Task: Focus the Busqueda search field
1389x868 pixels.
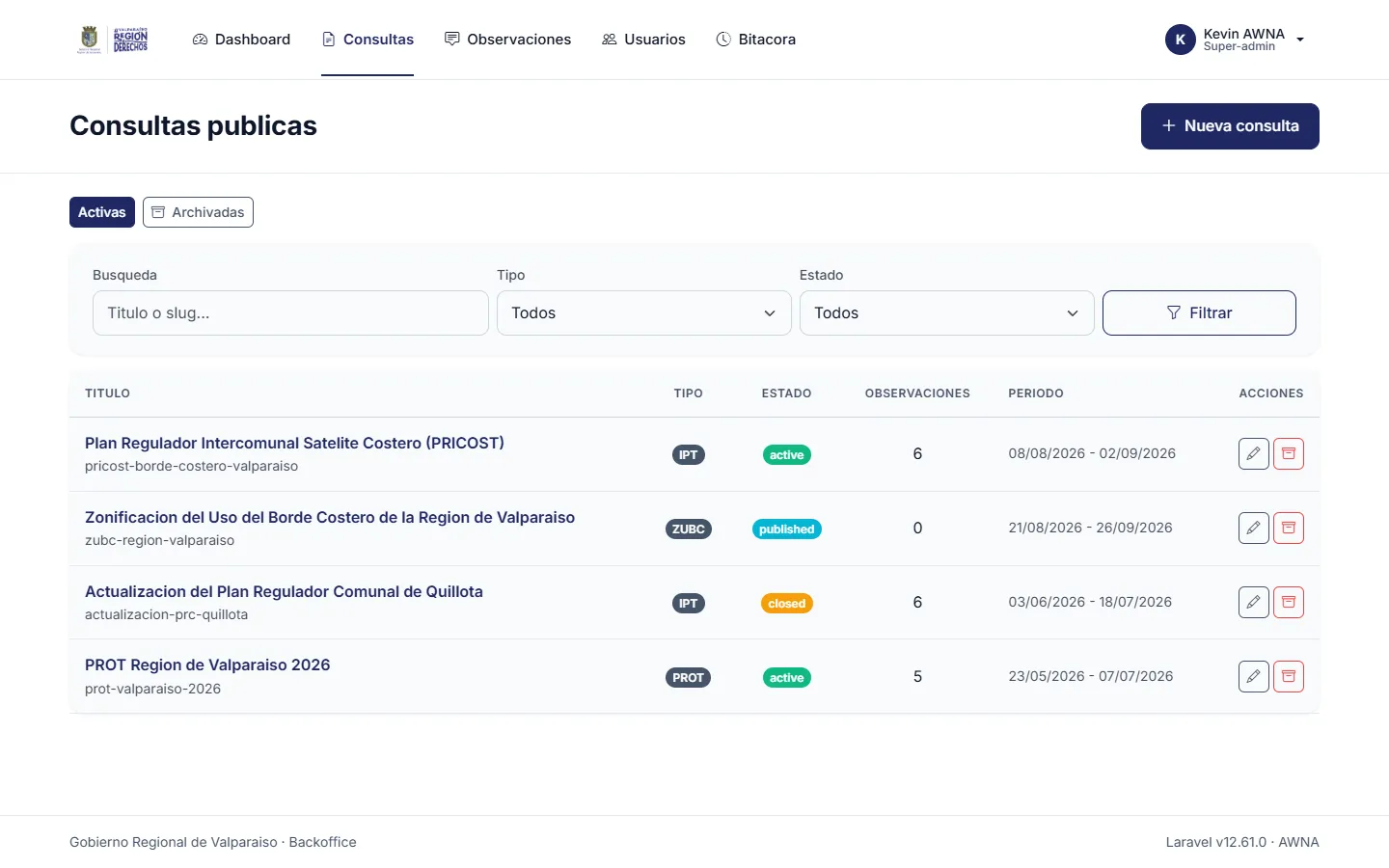Action: [x=290, y=313]
